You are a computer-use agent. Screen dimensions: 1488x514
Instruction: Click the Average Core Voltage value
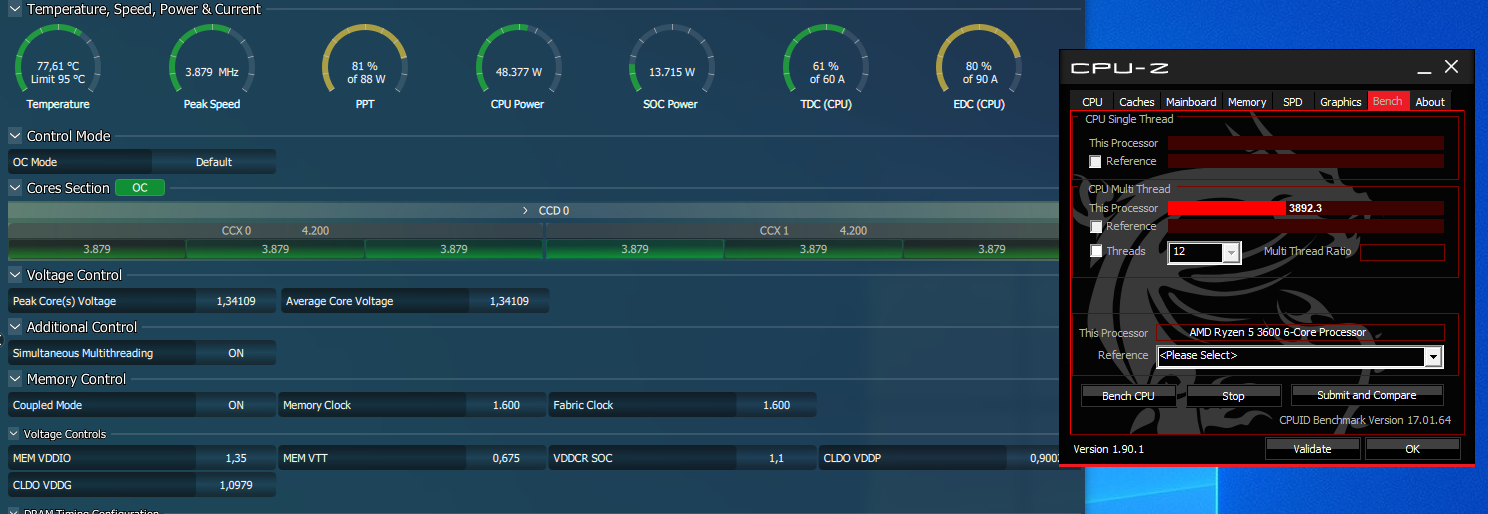[509, 301]
